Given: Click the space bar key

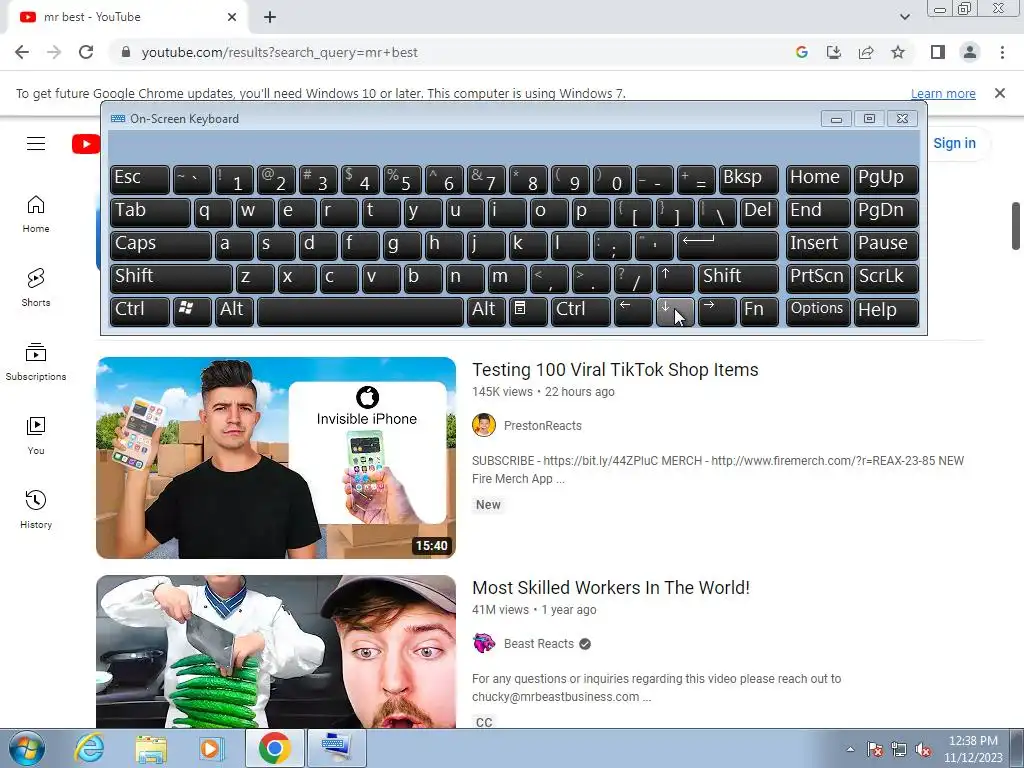Looking at the screenshot, I should pyautogui.click(x=360, y=311).
